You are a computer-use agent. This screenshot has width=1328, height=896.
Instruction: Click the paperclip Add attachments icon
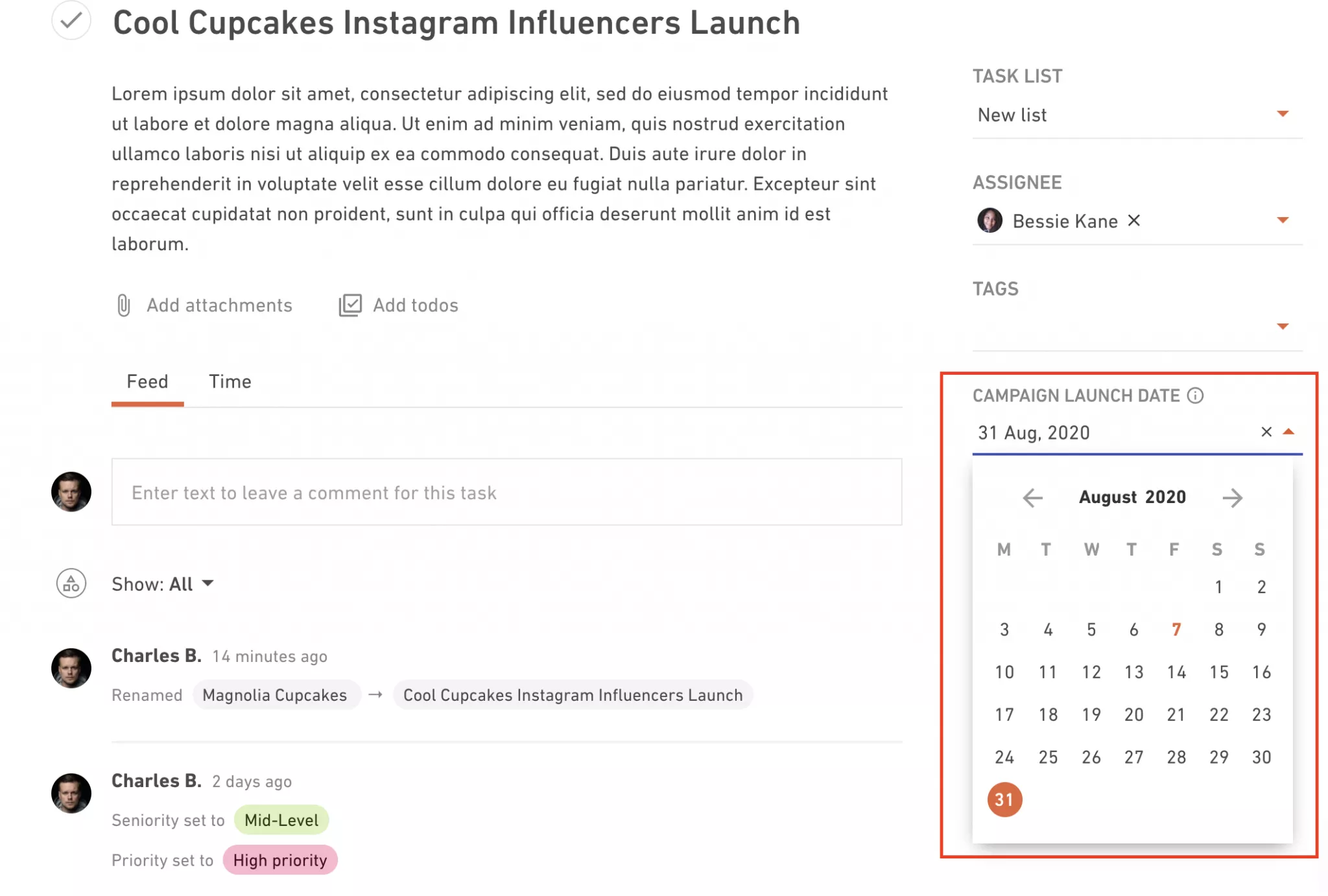coord(123,305)
